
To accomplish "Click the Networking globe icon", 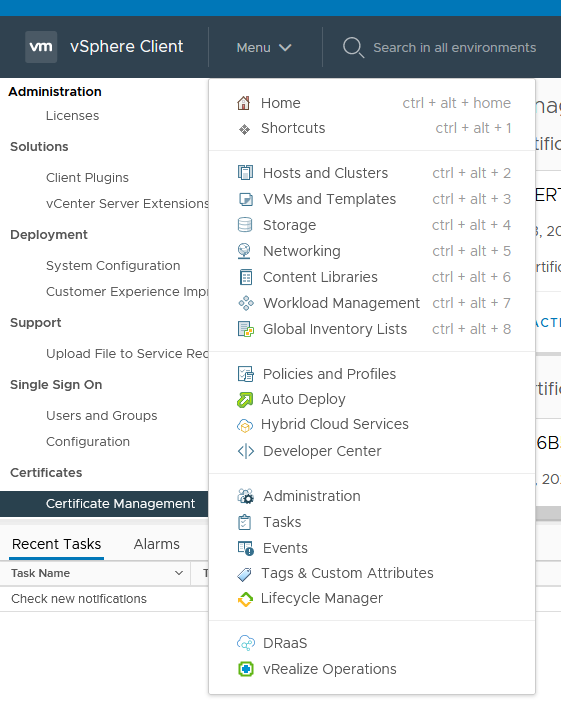I will pos(244,251).
